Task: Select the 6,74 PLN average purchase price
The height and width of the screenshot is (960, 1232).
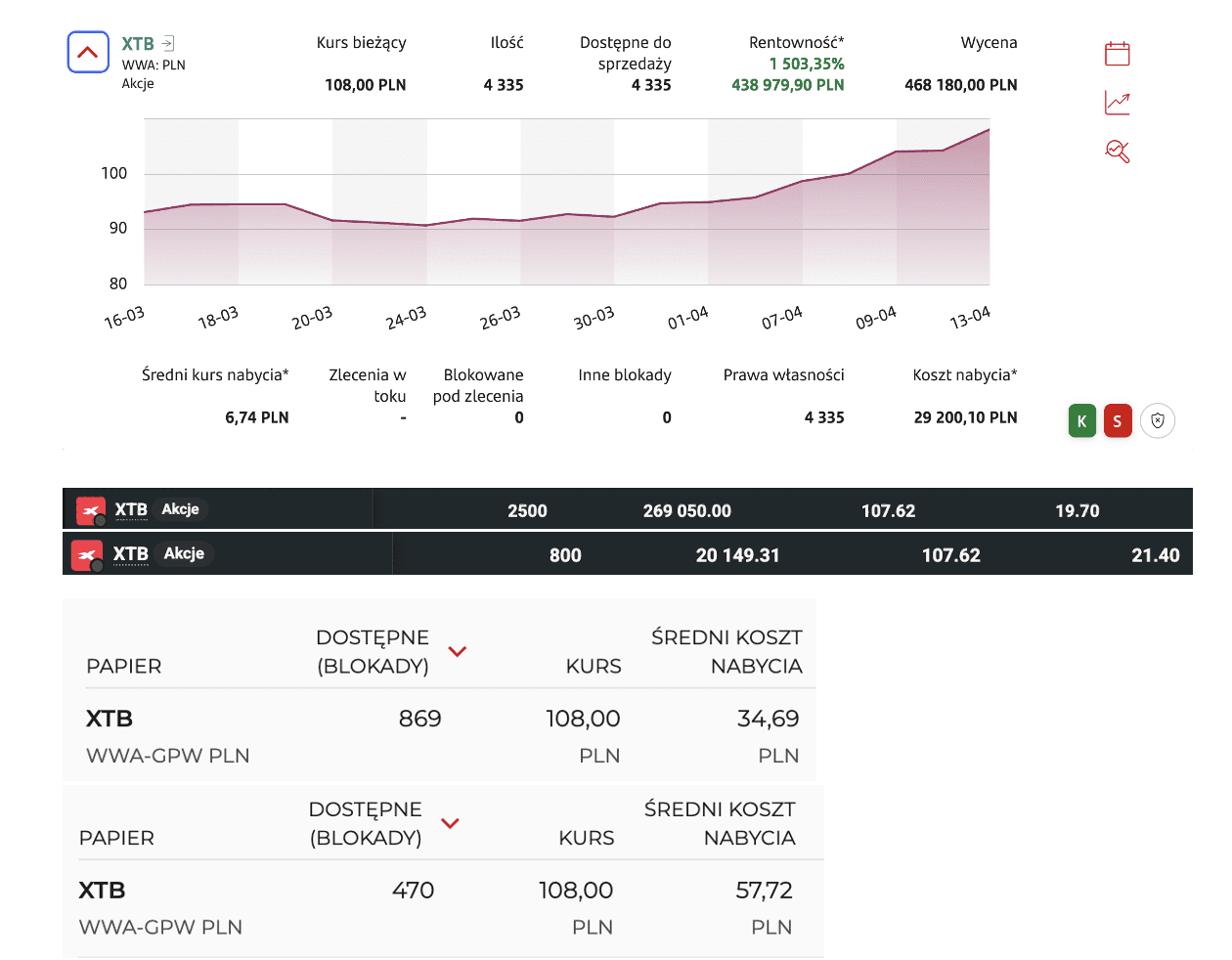Action: [257, 417]
